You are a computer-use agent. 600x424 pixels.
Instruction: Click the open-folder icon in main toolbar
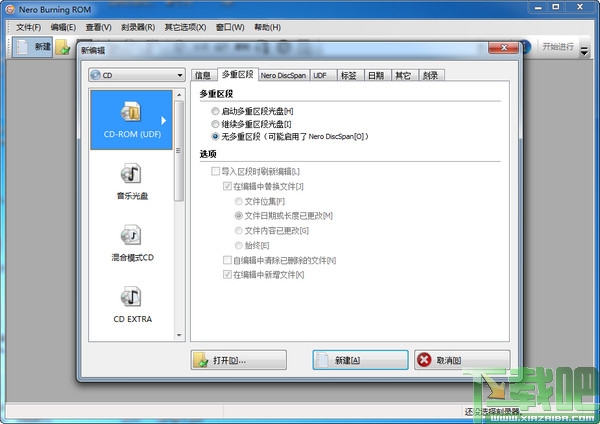point(62,47)
